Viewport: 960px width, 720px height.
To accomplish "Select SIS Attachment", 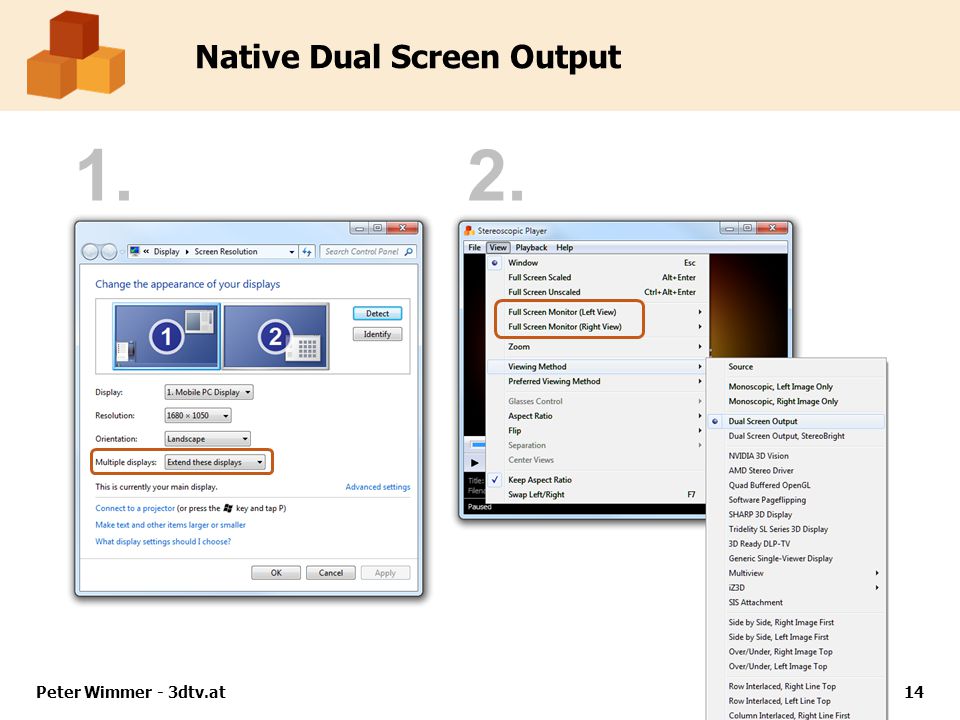I will (x=797, y=603).
